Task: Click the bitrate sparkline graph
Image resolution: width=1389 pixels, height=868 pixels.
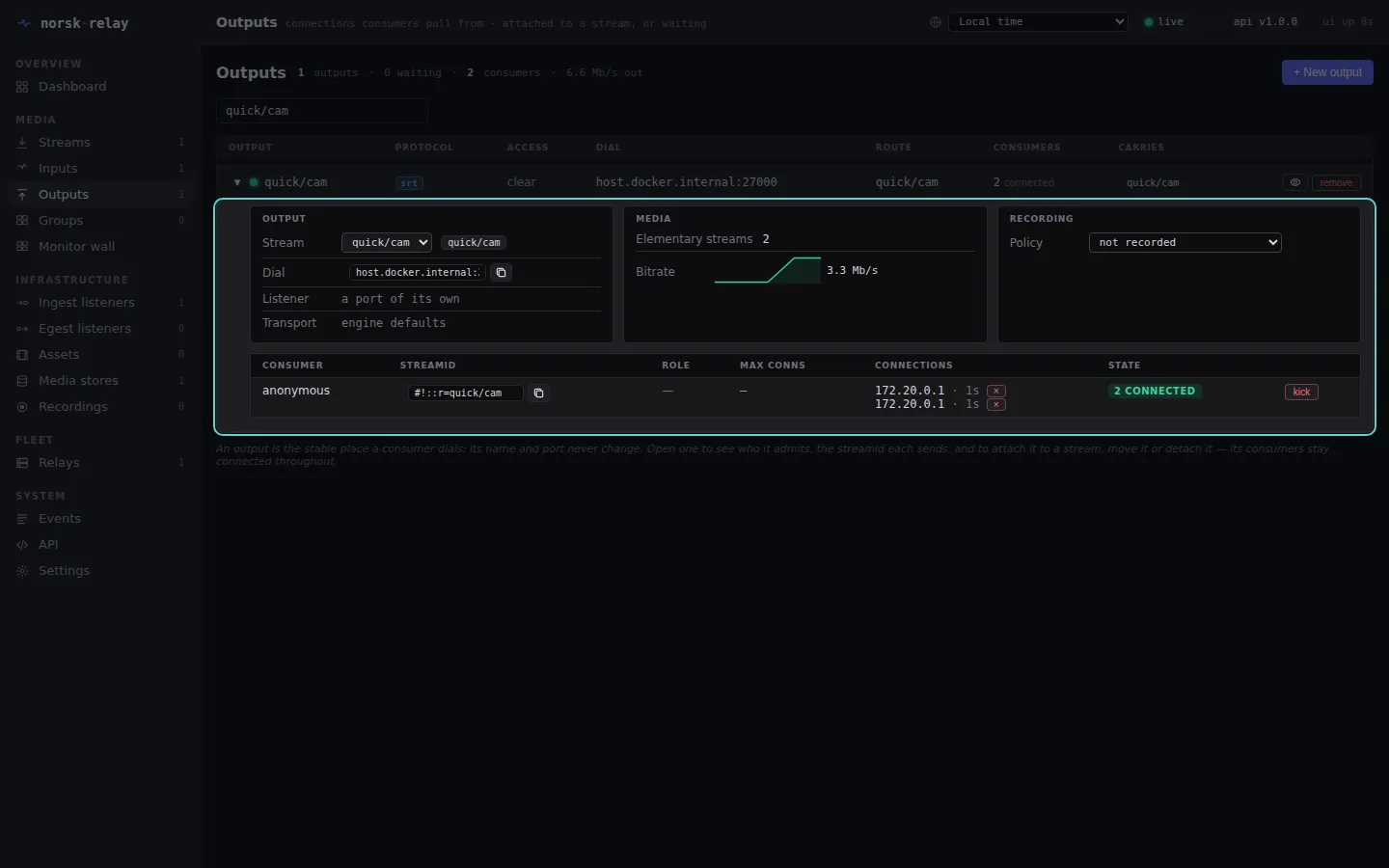Action: 768,271
